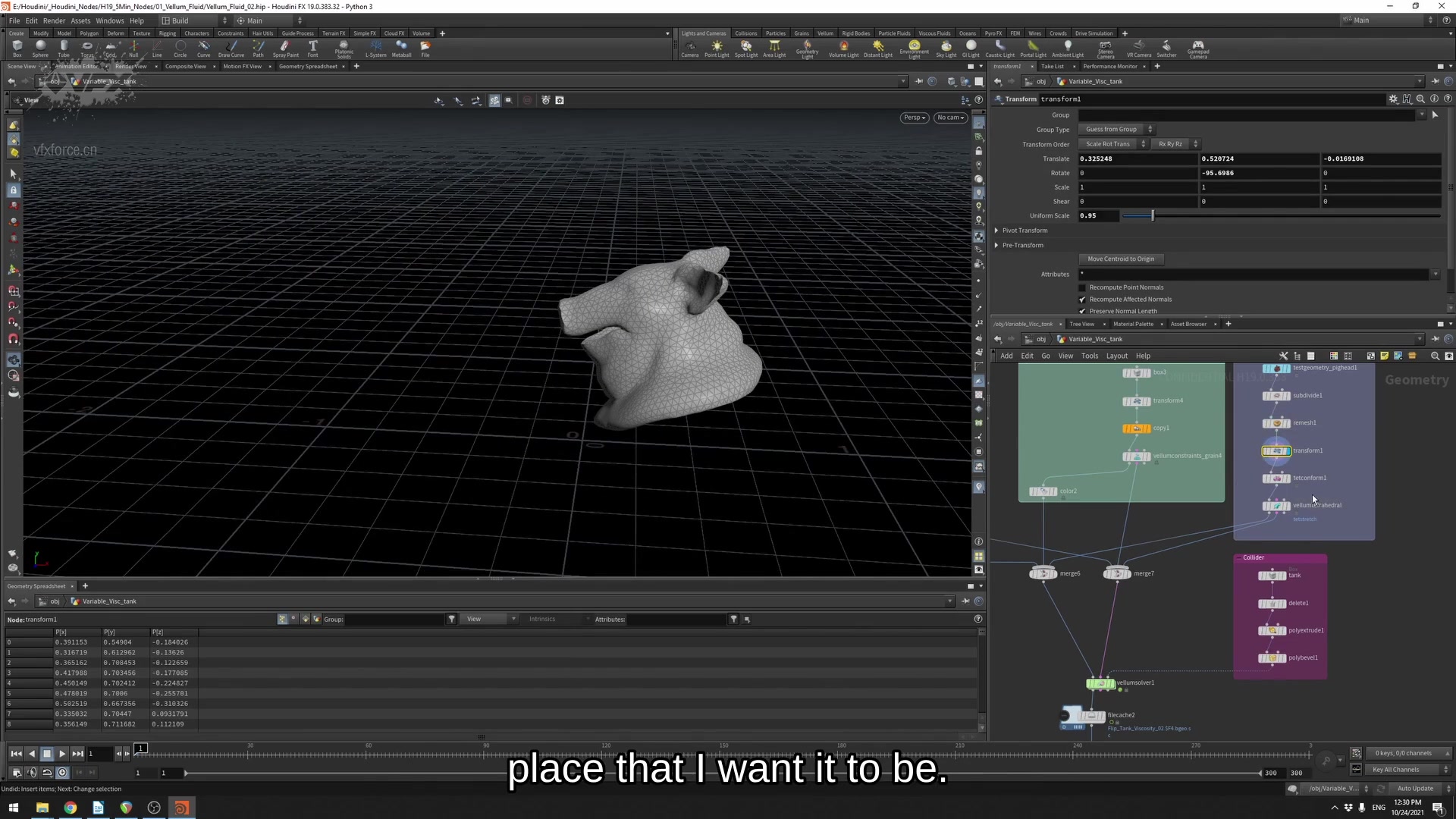This screenshot has height=819, width=1456.
Task: Toggle the Key All Channels option
Action: tap(1401, 770)
